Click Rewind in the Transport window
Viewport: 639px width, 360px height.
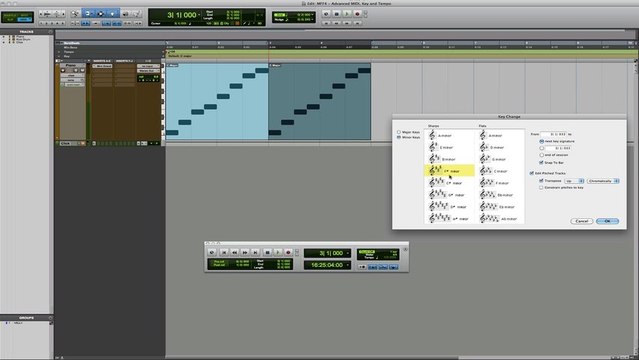(234, 252)
